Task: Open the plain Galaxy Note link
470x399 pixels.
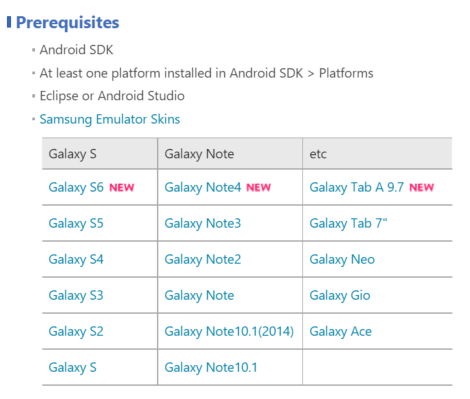Action: pos(199,296)
